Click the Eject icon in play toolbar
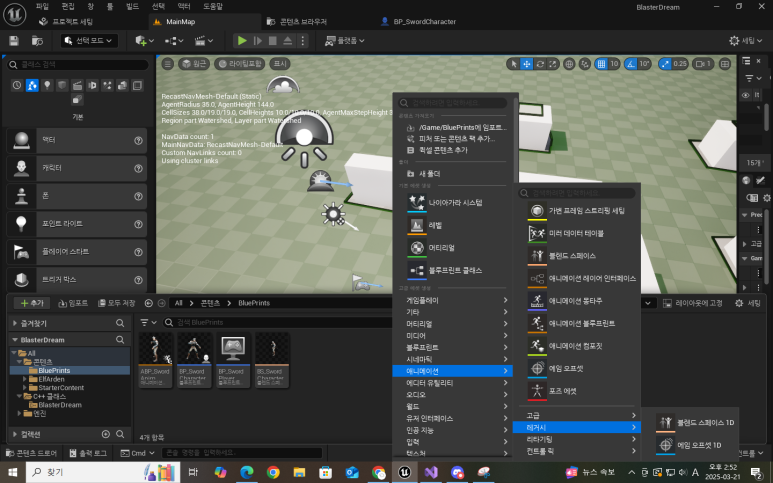 click(x=288, y=40)
